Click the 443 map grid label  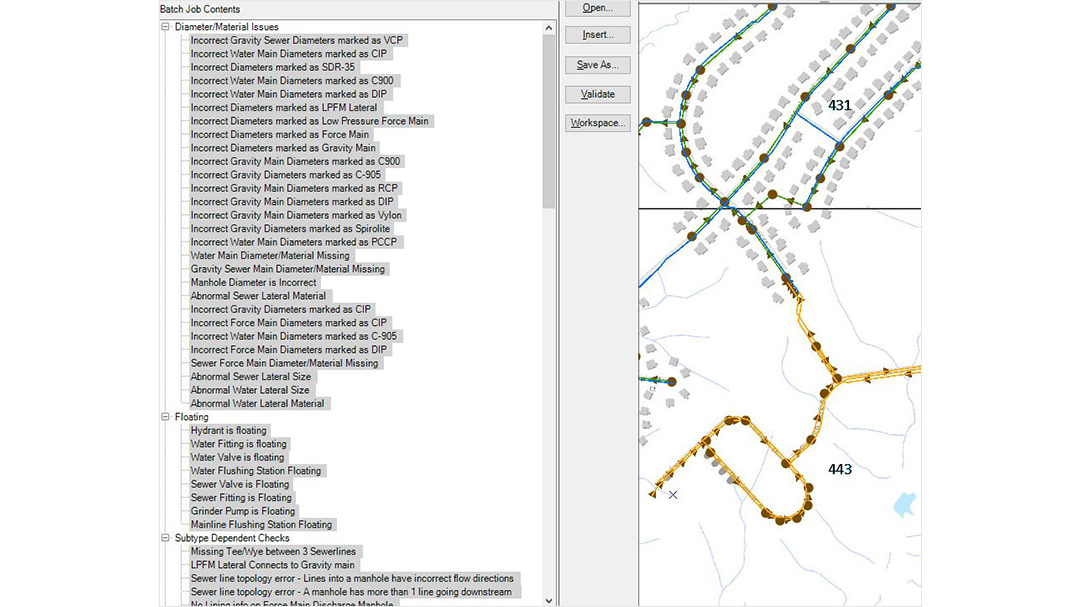click(x=840, y=469)
